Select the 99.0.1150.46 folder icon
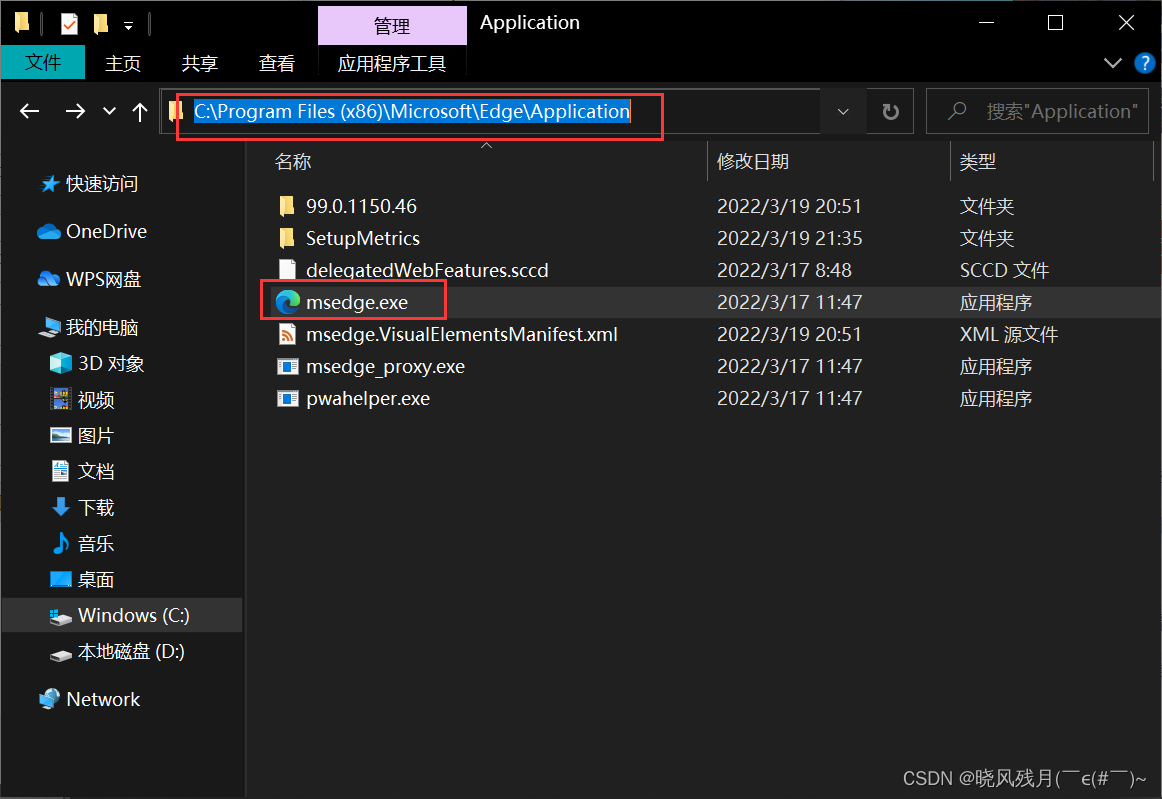 [288, 206]
